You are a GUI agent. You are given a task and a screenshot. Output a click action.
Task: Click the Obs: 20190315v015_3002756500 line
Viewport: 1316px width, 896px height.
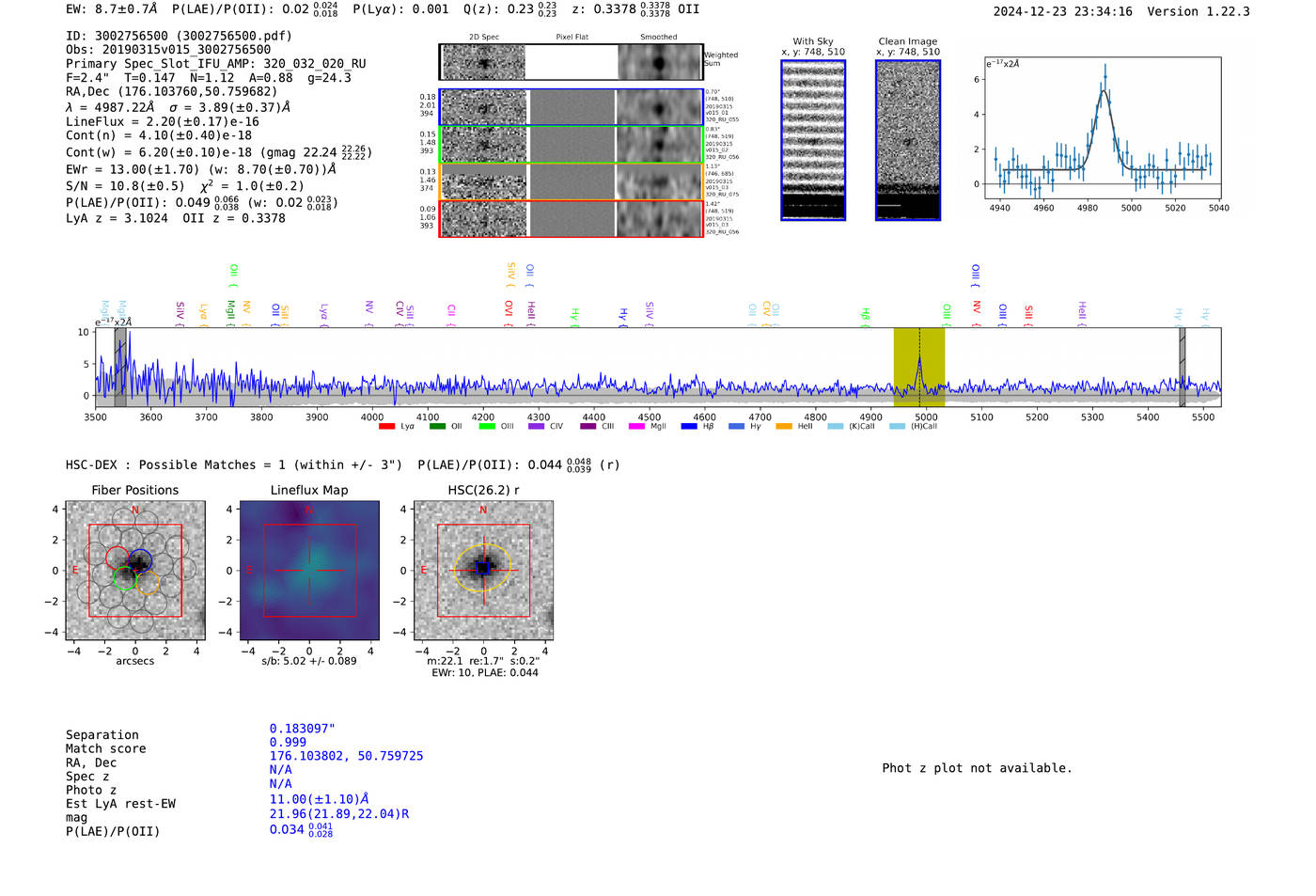tap(168, 50)
